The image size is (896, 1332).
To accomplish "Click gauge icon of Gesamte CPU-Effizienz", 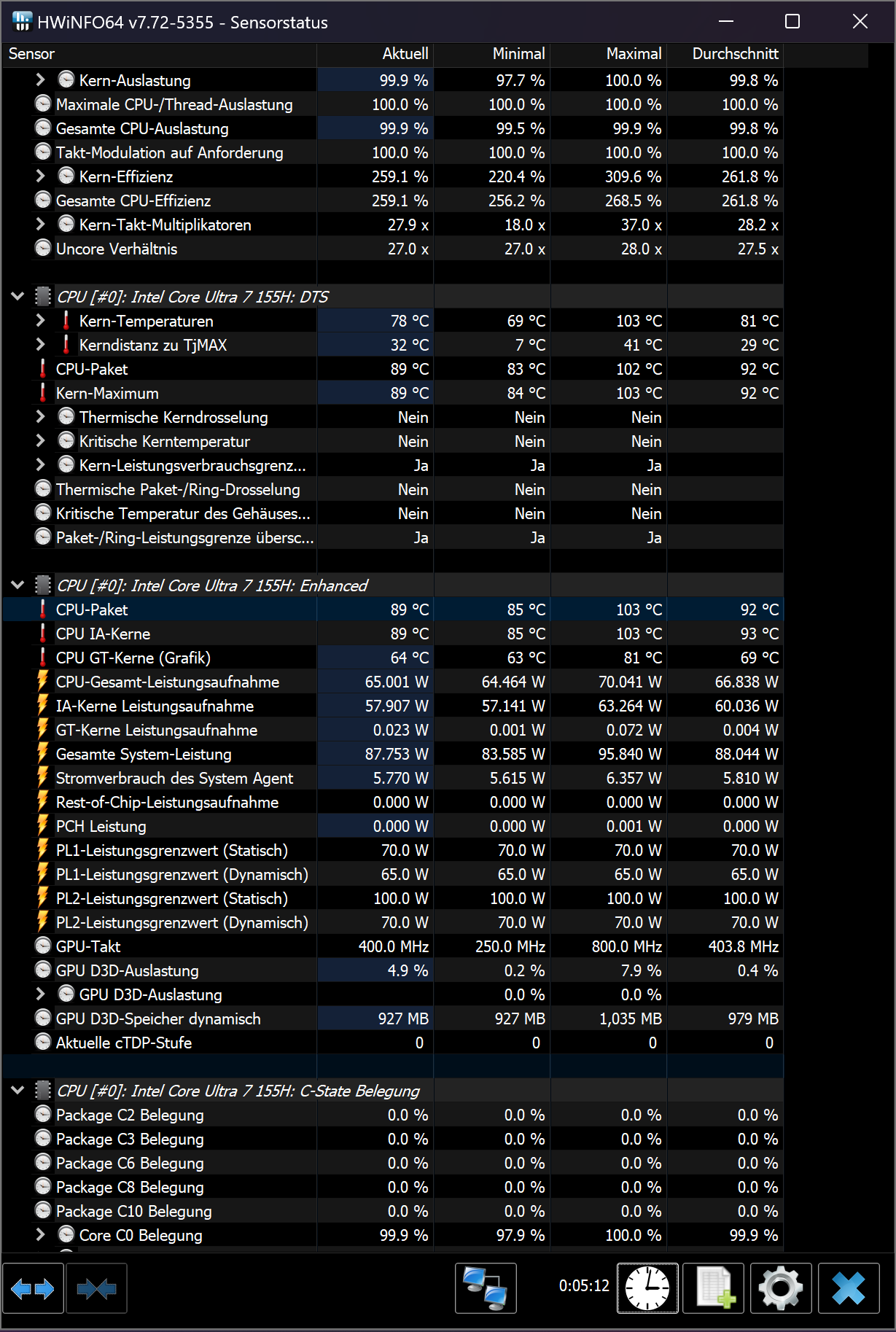I will pos(43,200).
